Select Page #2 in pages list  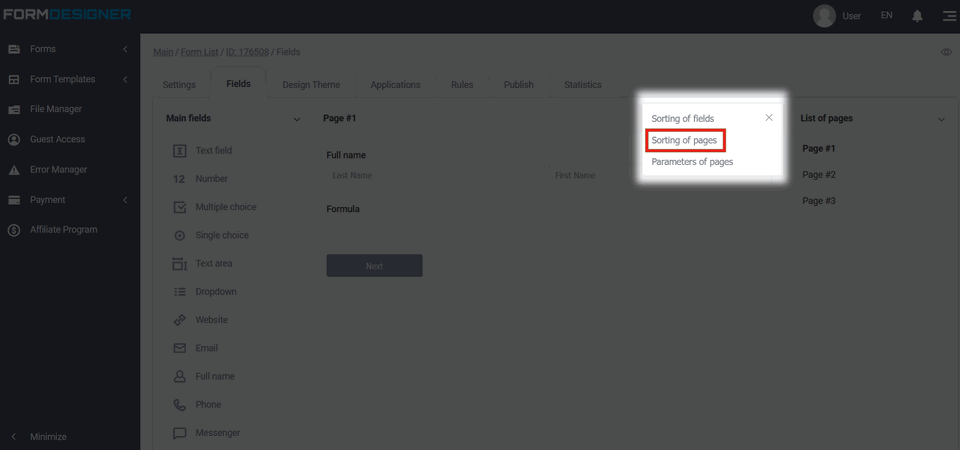point(819,175)
